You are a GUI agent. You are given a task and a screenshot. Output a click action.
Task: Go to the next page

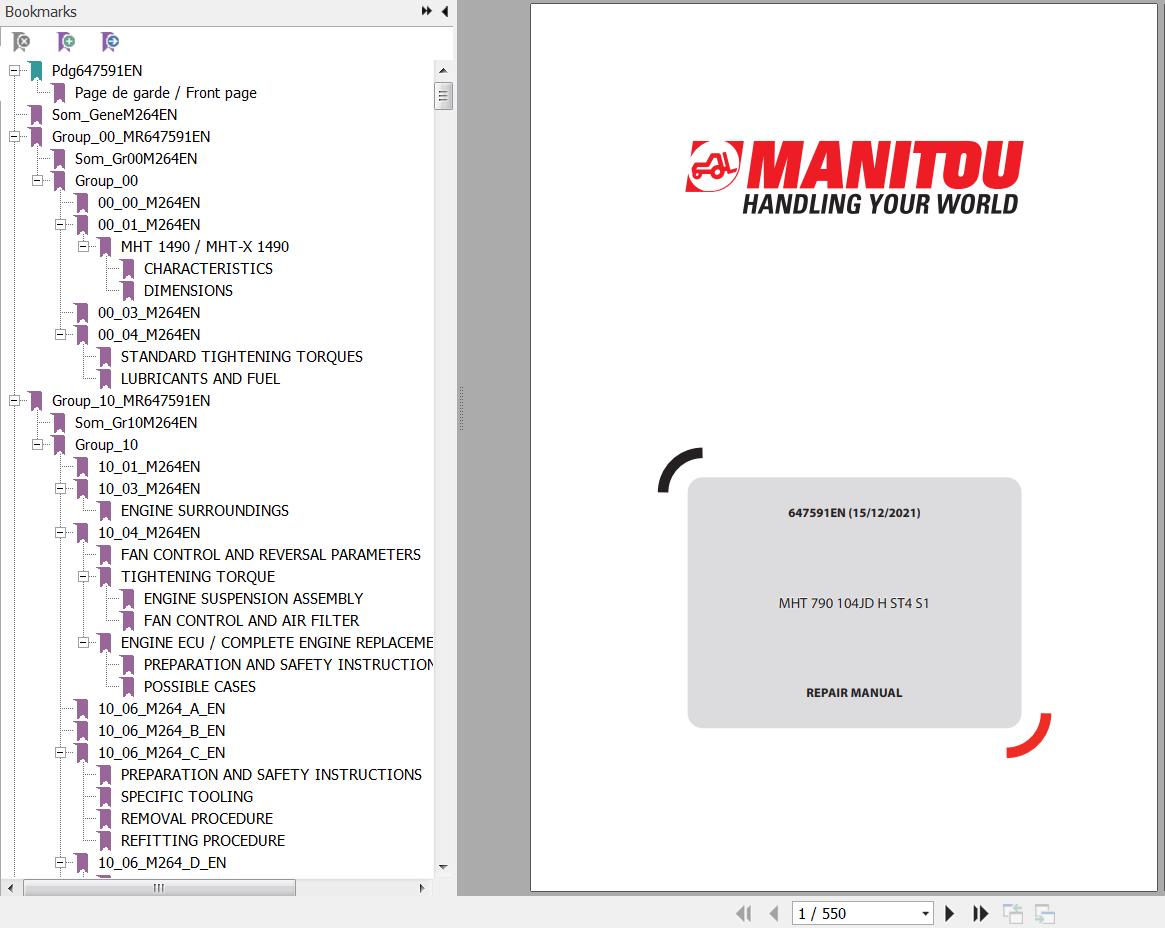coord(949,913)
